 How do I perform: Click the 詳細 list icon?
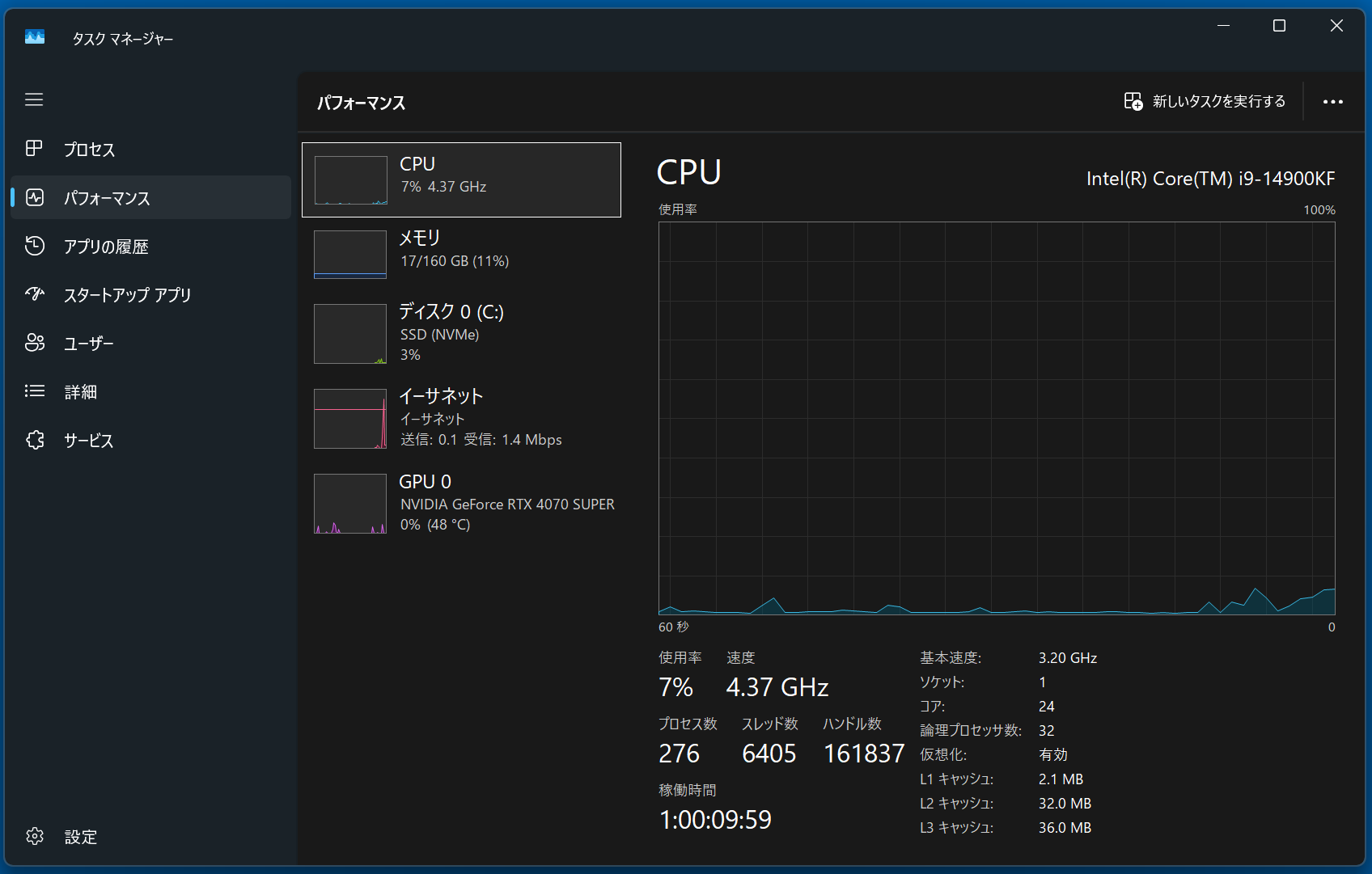(35, 391)
